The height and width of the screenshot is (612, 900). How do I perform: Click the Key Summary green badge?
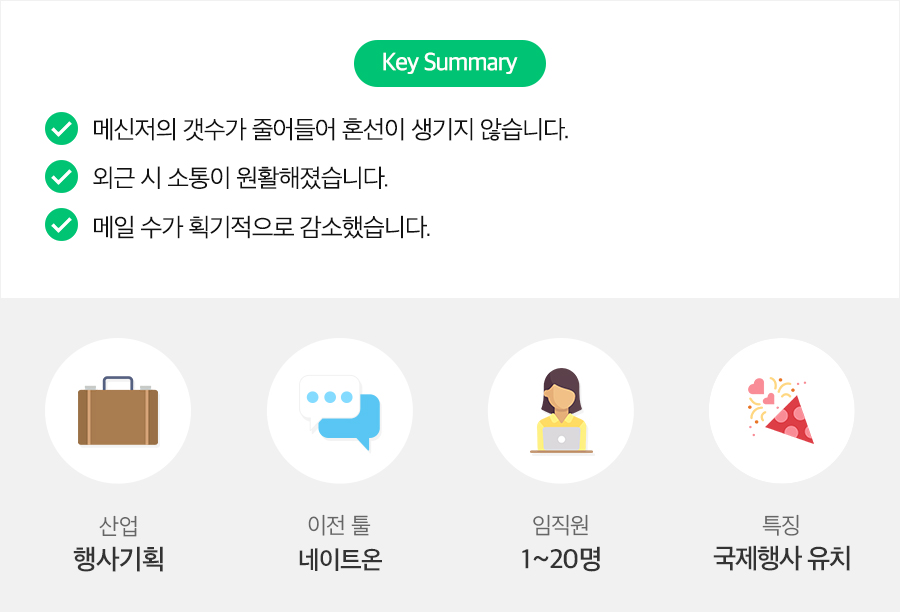tap(450, 63)
